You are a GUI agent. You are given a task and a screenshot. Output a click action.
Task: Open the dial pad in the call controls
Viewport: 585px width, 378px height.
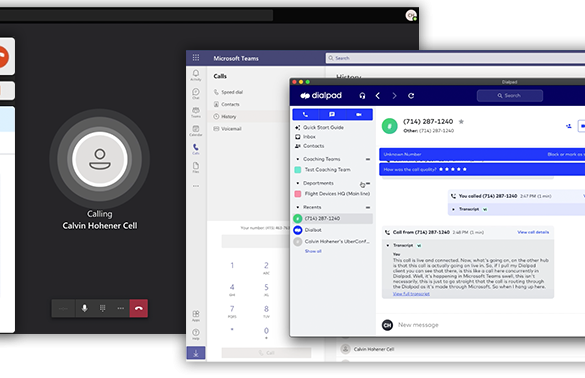tap(102, 308)
